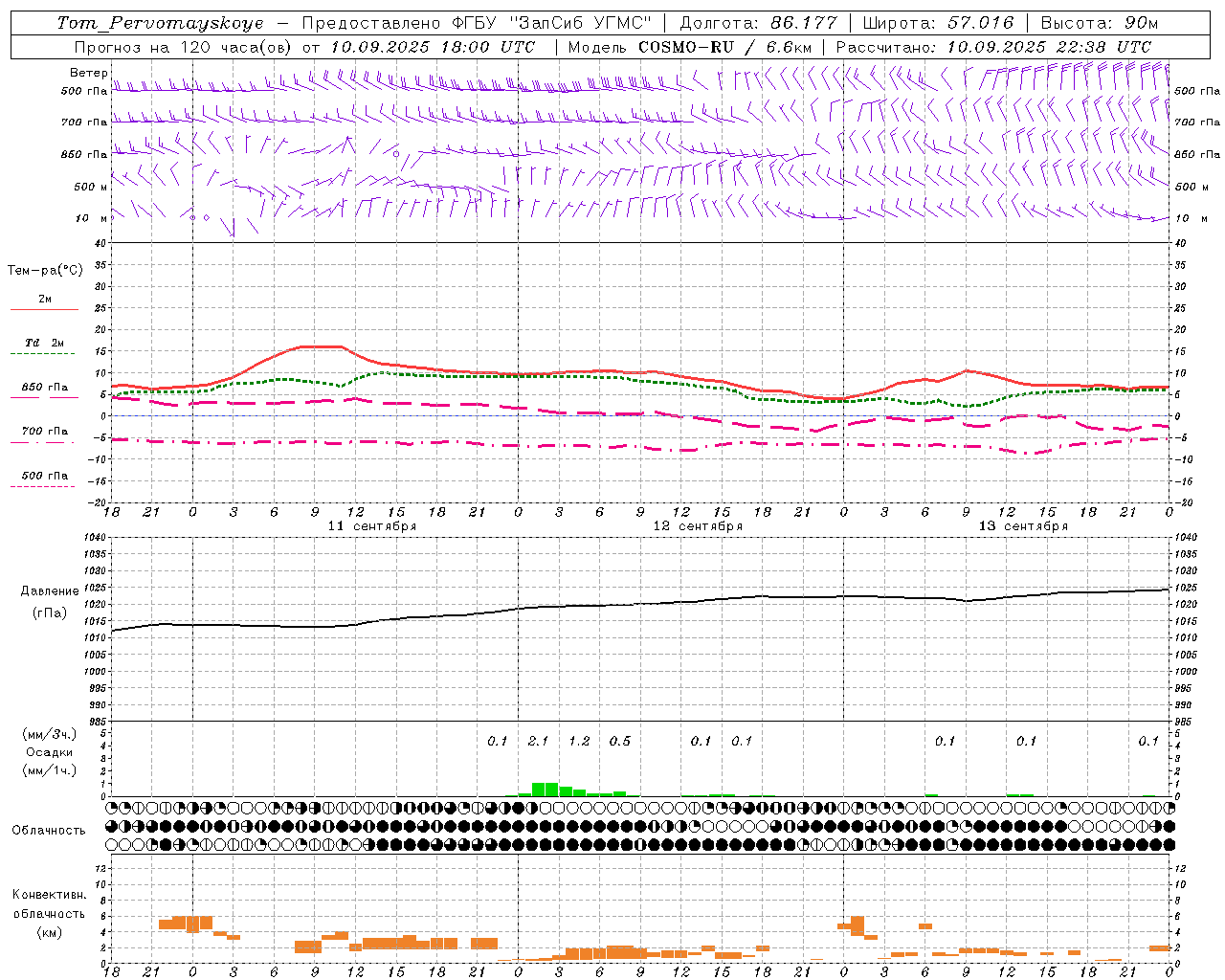Click the "(мм/1ч.)" precipitation unit label

(x=50, y=770)
